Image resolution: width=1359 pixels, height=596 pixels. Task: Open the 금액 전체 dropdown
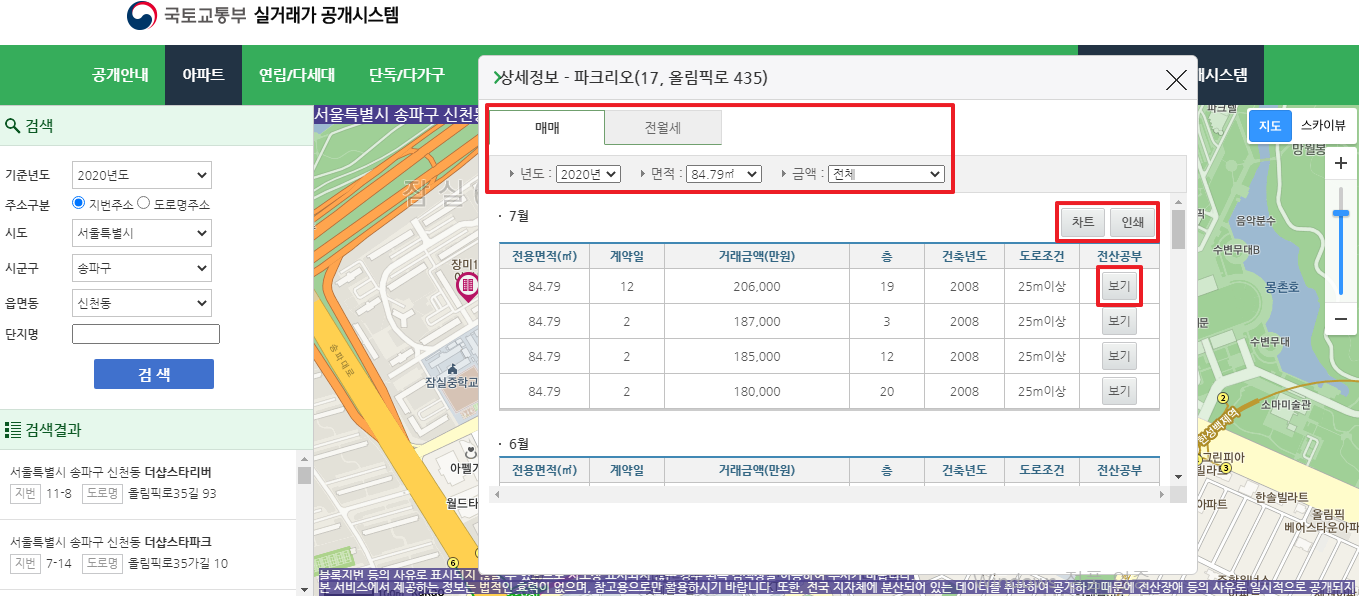coord(886,174)
